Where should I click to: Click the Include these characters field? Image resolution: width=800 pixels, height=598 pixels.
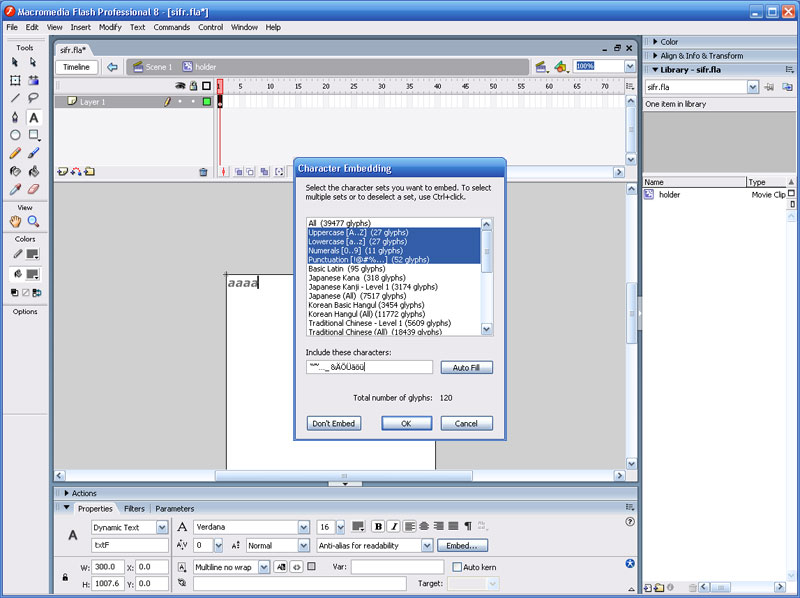pyautogui.click(x=369, y=367)
